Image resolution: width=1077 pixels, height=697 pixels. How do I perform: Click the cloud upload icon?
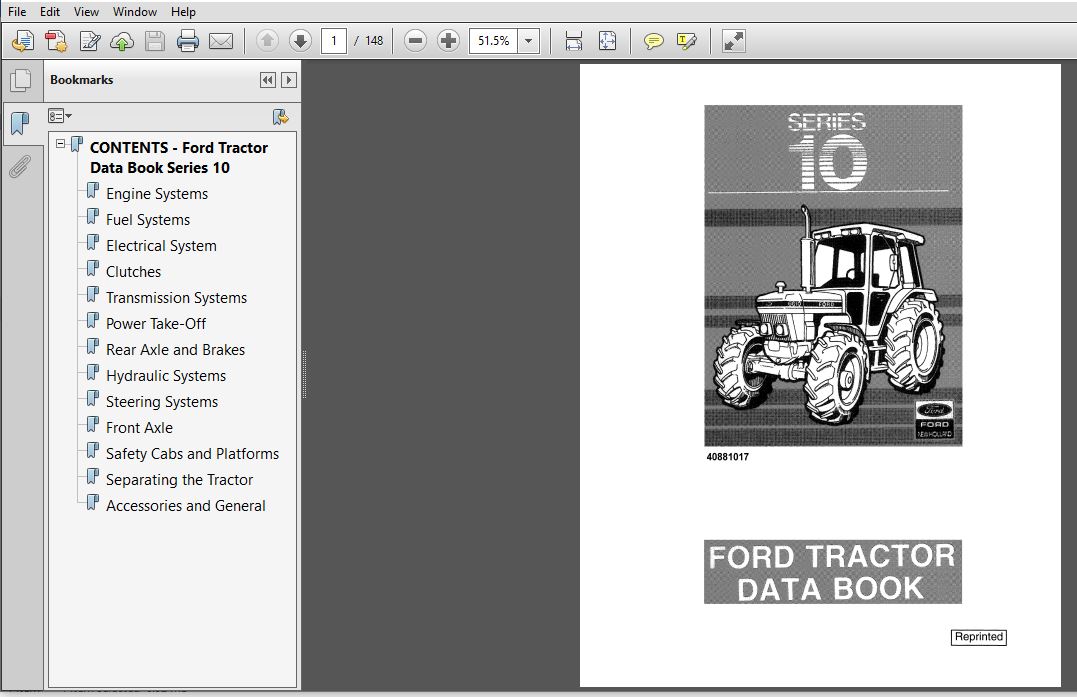click(x=122, y=41)
